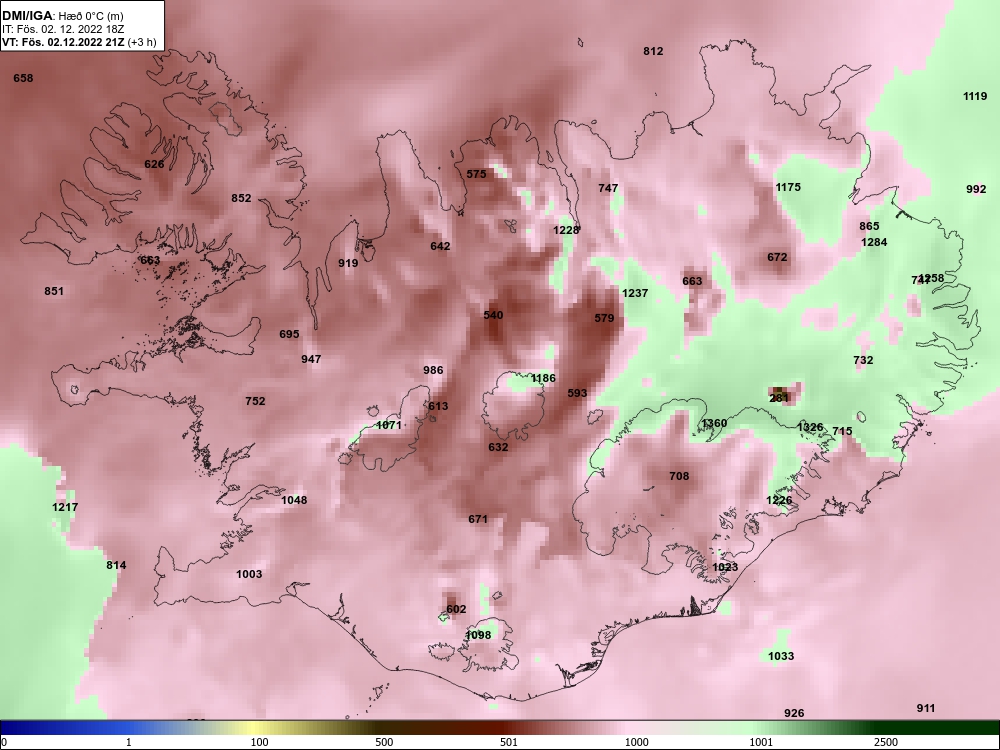Click the 671 height value
Screen dimensions: 1000x750
point(478,520)
